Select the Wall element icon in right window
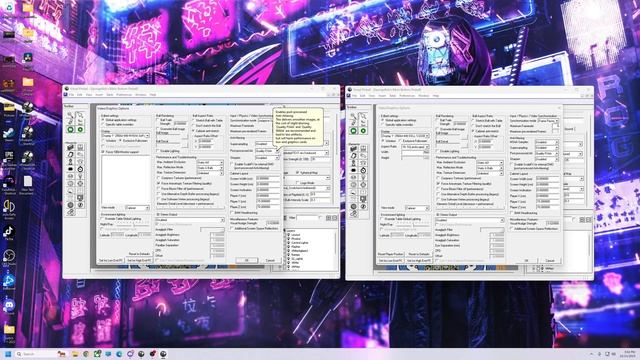640x360 pixels. (353, 149)
